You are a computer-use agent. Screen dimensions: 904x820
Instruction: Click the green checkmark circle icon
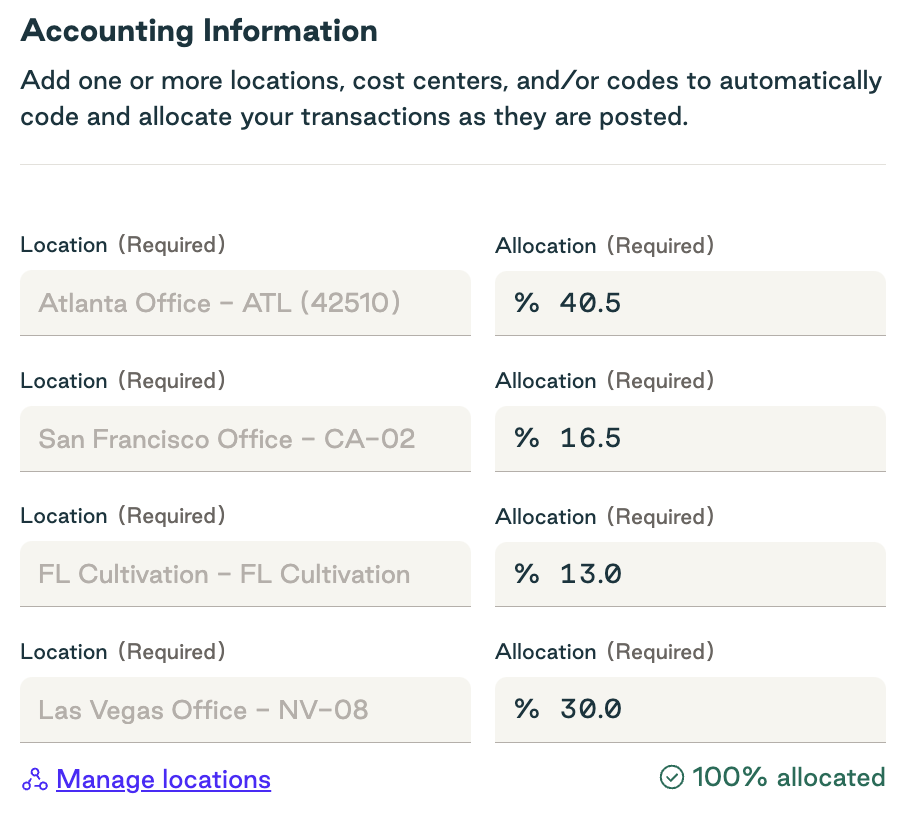pos(672,778)
